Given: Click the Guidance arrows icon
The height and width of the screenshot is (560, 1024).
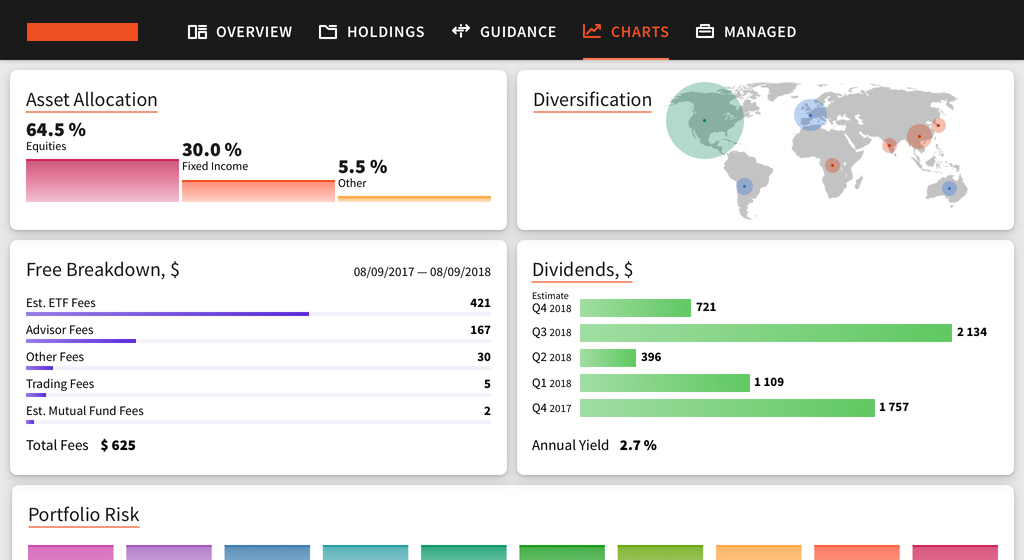Looking at the screenshot, I should [461, 31].
